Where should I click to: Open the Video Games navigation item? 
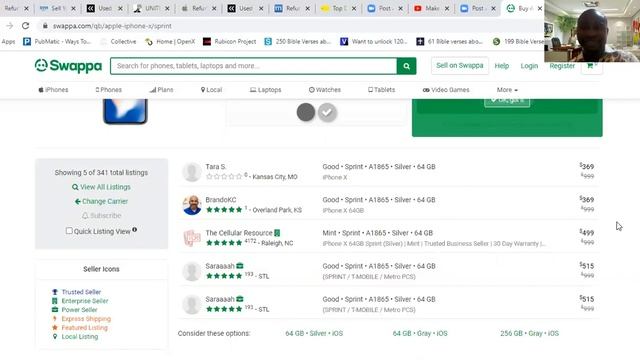pyautogui.click(x=446, y=90)
